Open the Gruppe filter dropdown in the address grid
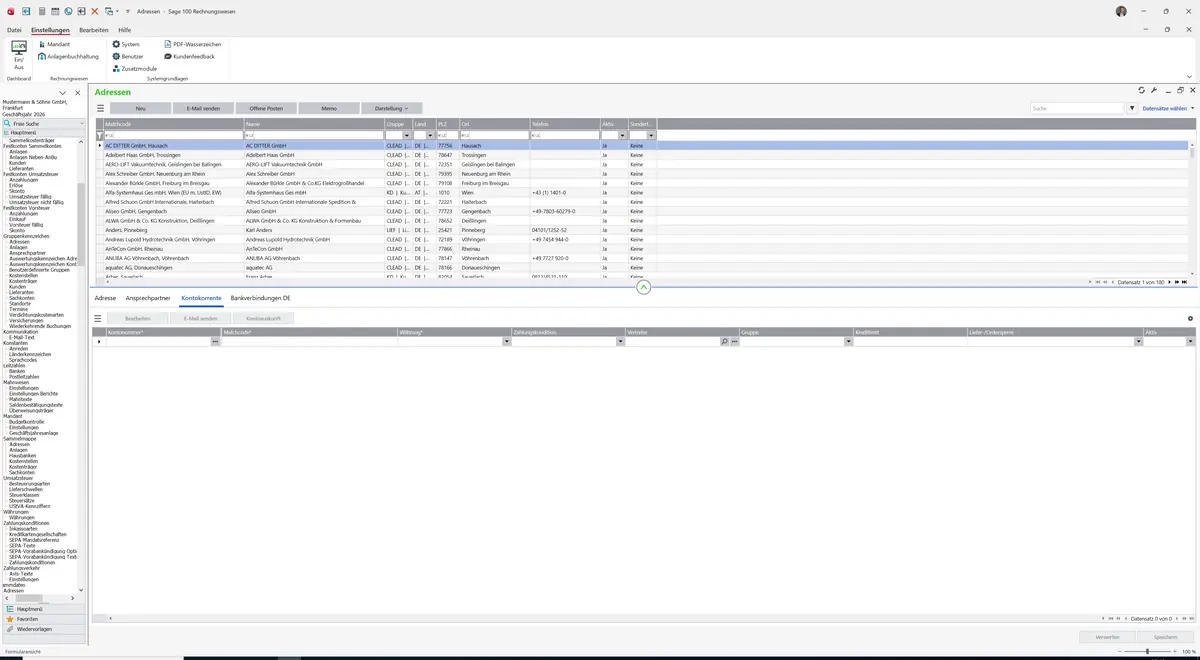Screen dimensions: 1200x660 coord(406,135)
